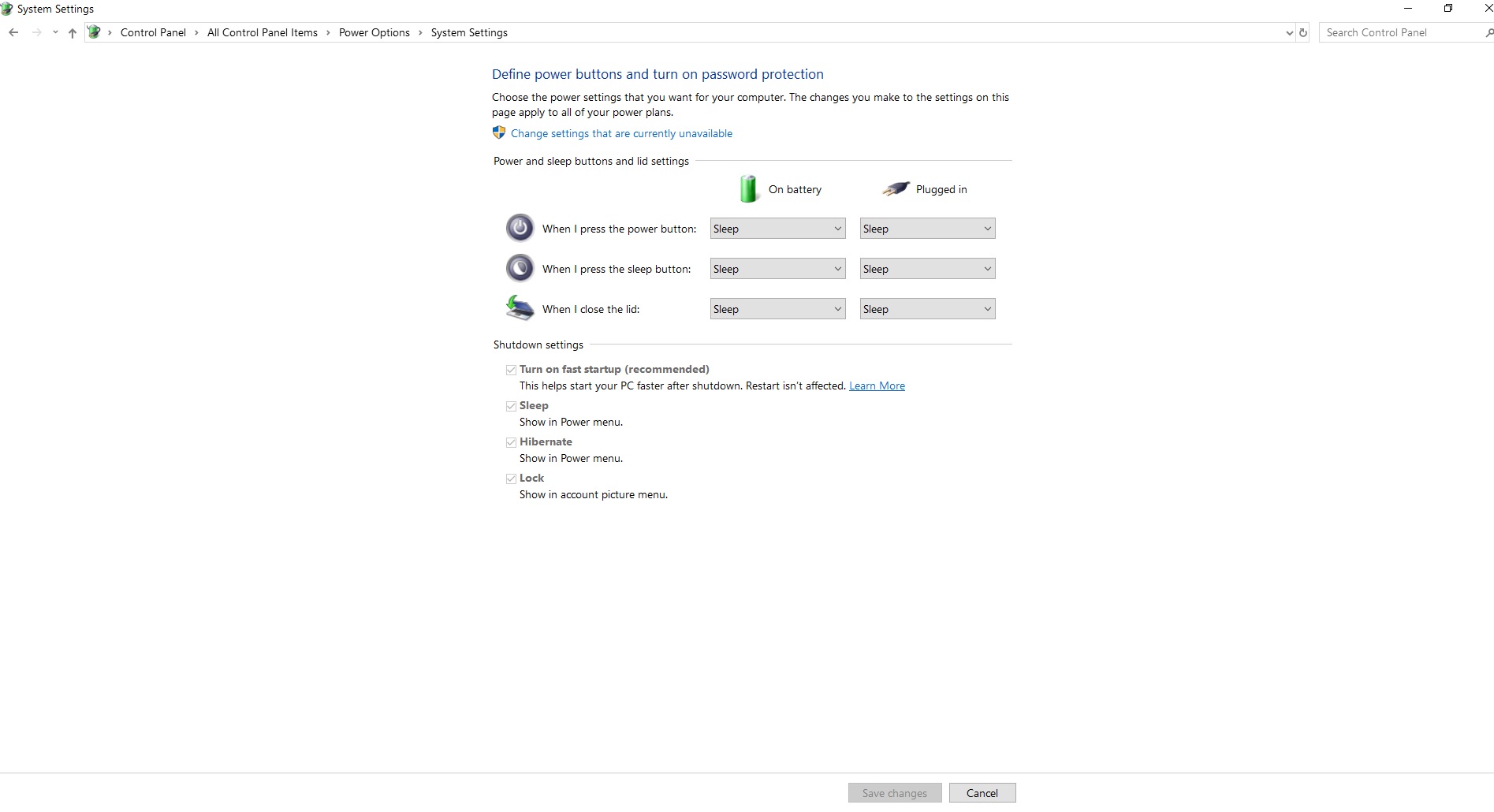
Task: Expand the chevron after Control Panel breadcrumb
Action: [196, 32]
